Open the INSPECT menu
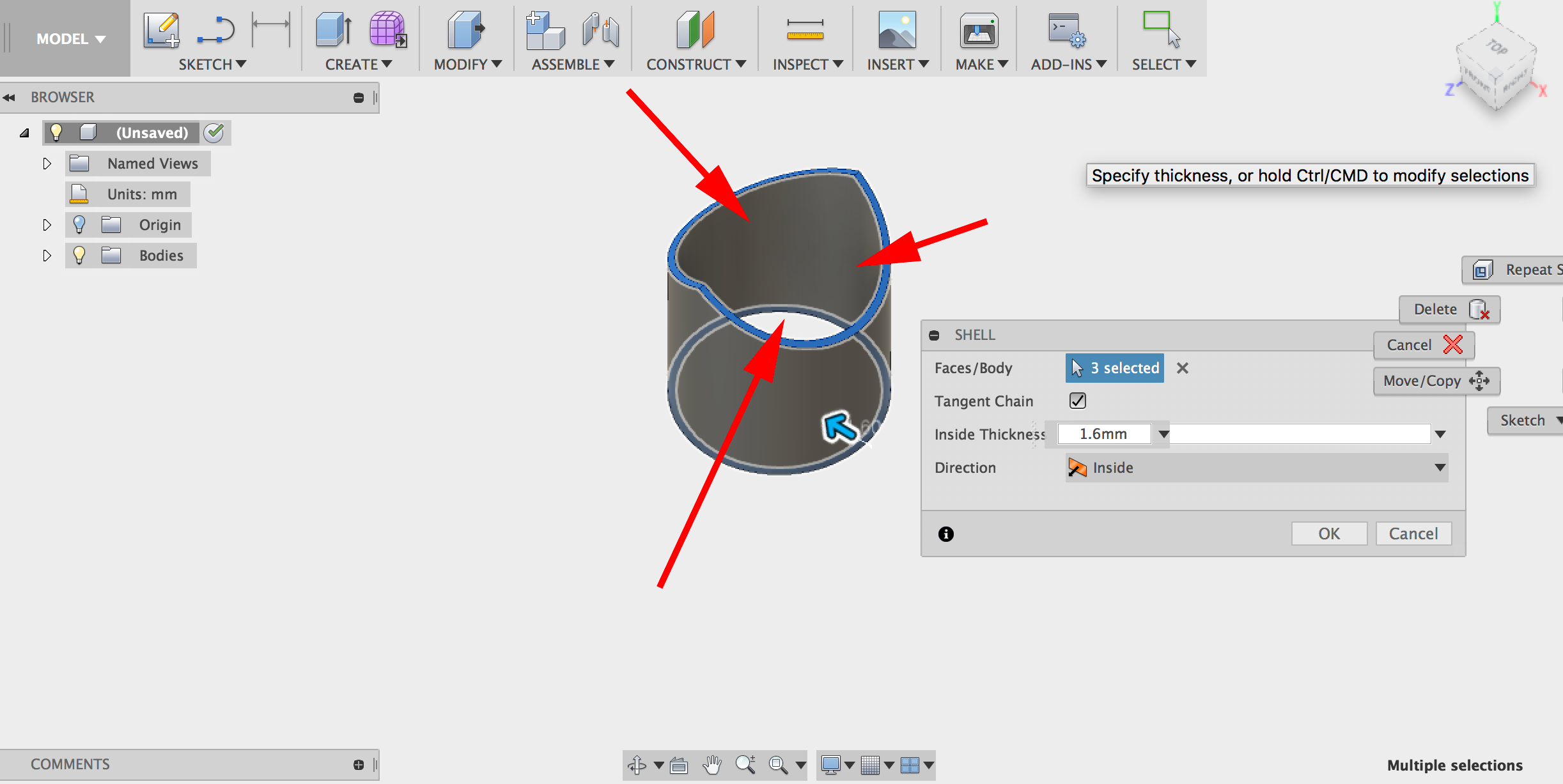The image size is (1563, 784). tap(808, 64)
